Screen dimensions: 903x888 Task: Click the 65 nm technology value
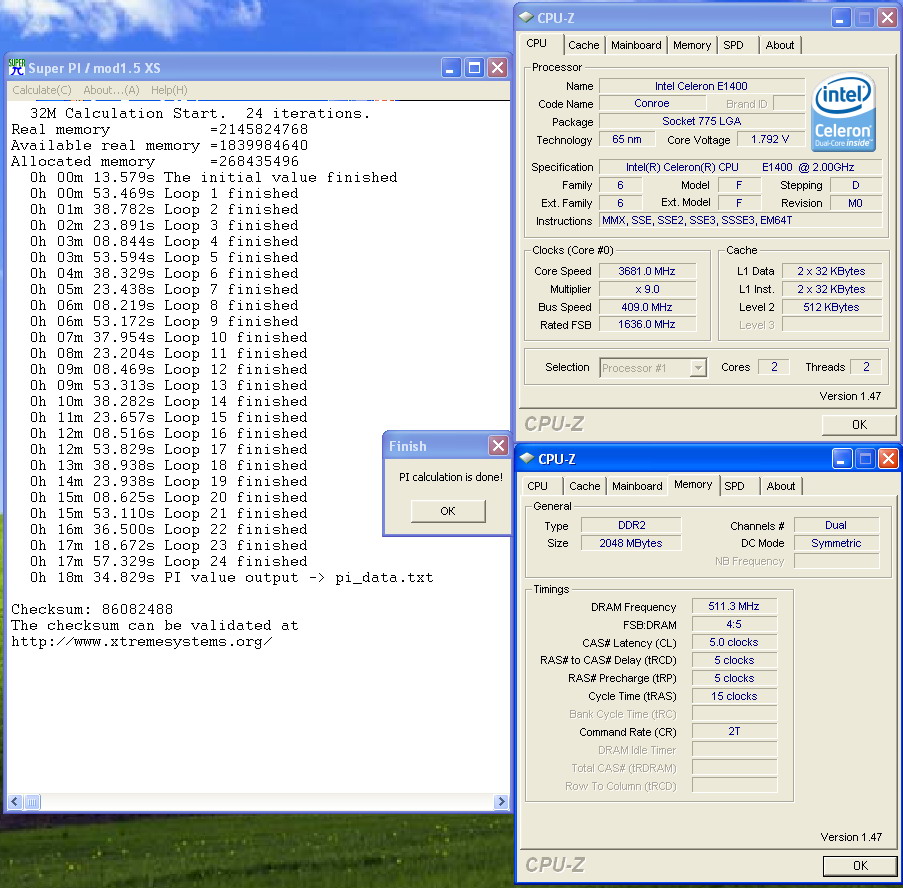pos(627,139)
